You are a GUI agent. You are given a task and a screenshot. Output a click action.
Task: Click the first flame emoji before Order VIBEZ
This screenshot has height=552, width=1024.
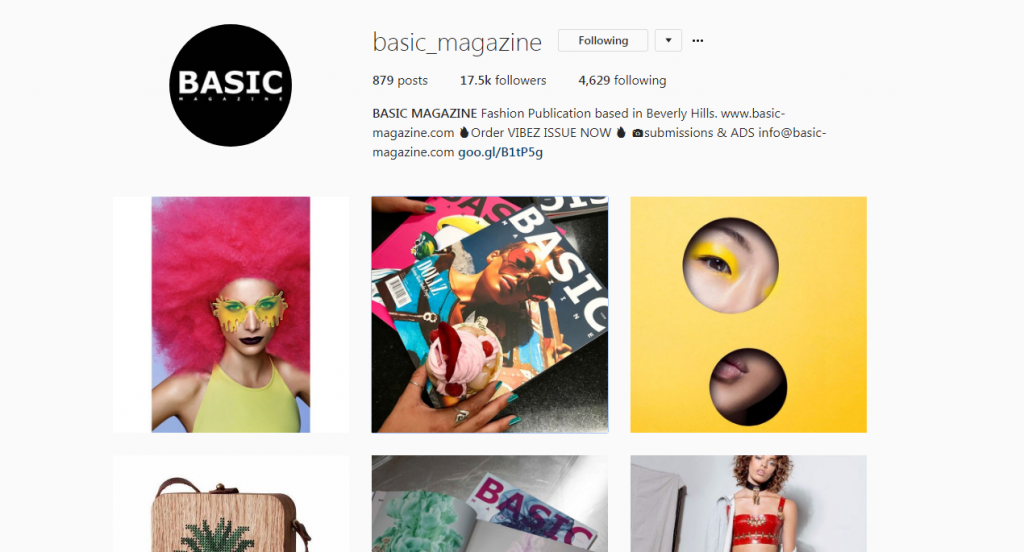[x=464, y=133]
